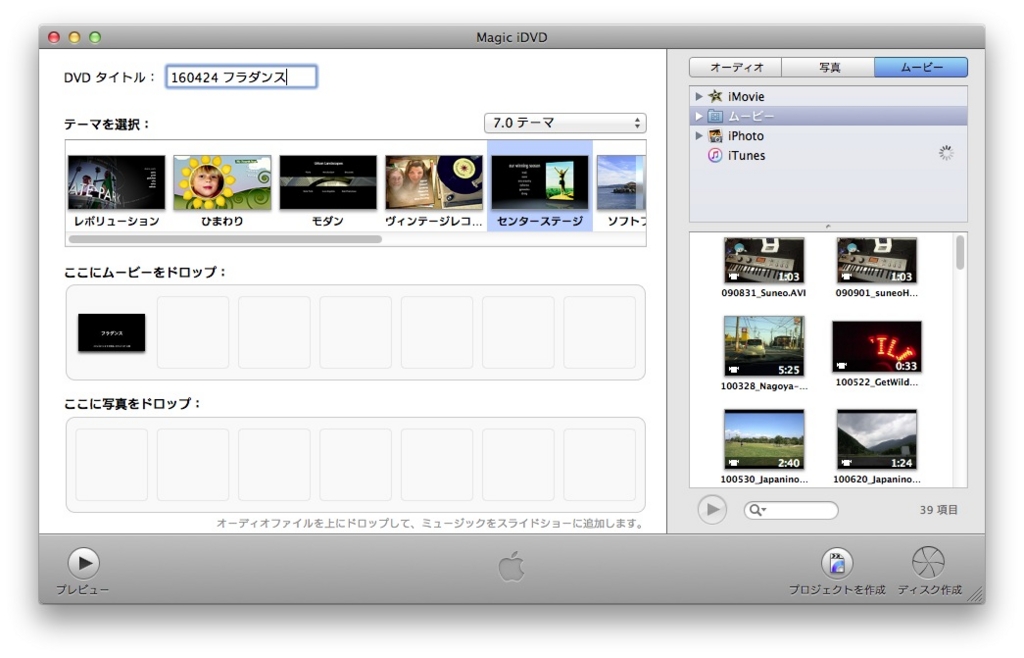The width and height of the screenshot is (1024, 658).
Task: Choose the ヴィンテージレコ... theme thumbnail
Action: 434,183
